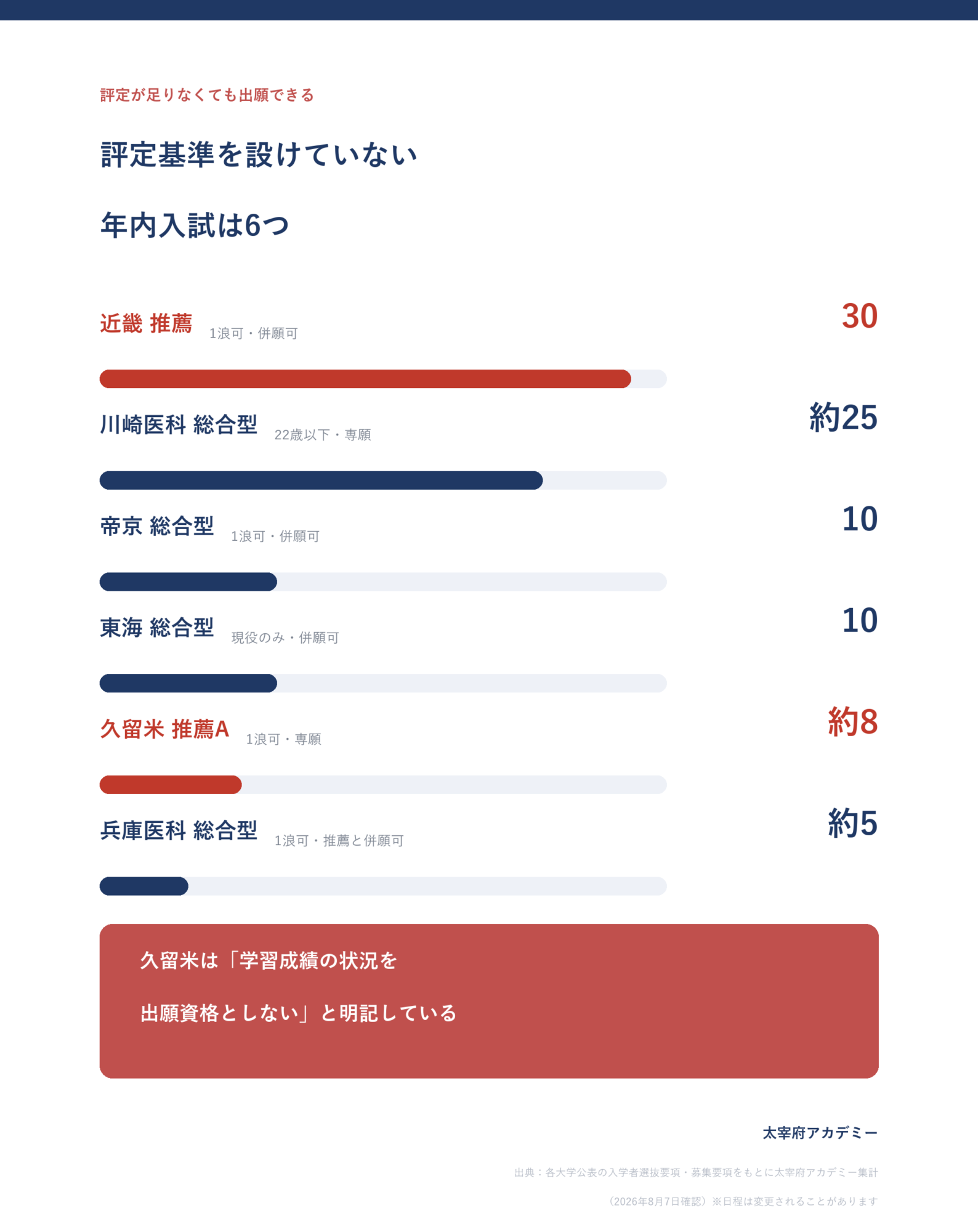Select the 東海 総合型 heading
978x1232 pixels.
point(157,628)
